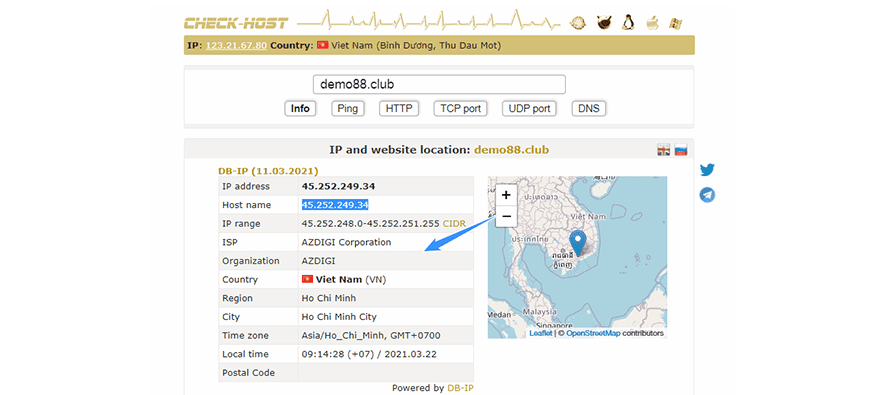Open the visitor IP link 123.21.67.80
The width and height of the screenshot is (882, 395).
pos(236,45)
